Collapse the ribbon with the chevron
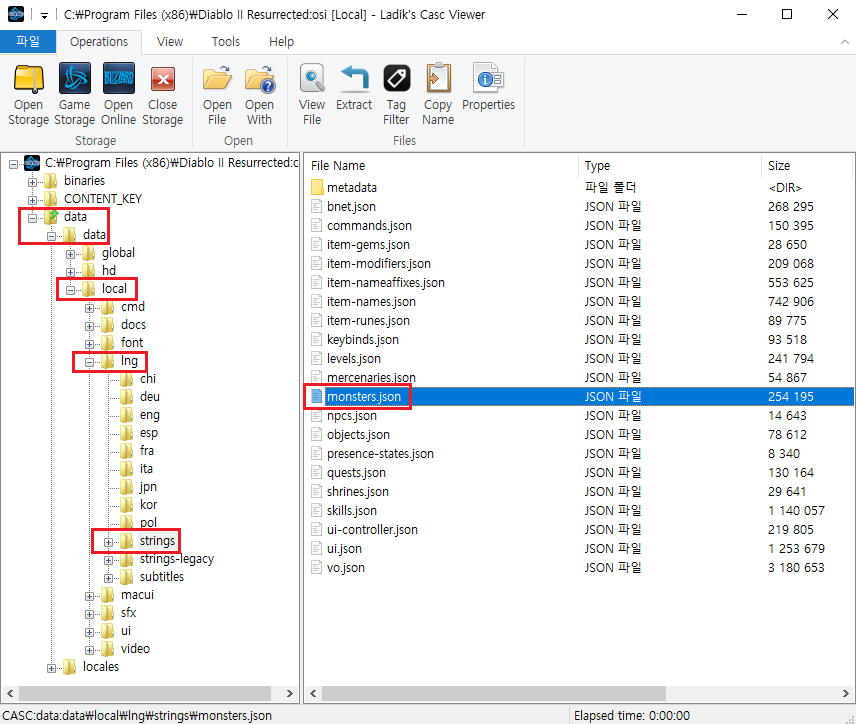The width and height of the screenshot is (856, 724). tap(845, 41)
